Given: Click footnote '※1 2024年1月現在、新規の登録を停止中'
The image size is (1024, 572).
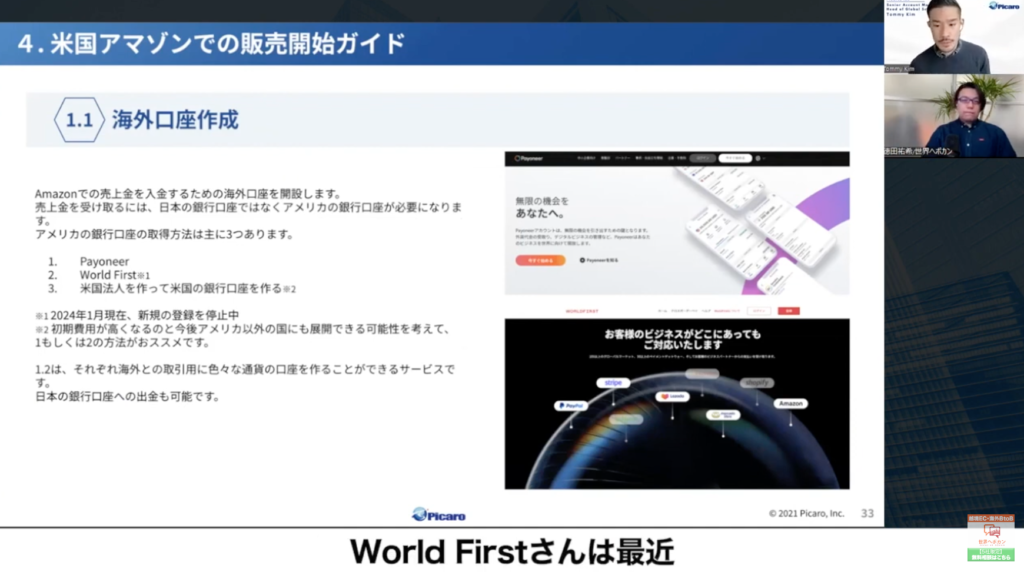Looking at the screenshot, I should coord(137,315).
